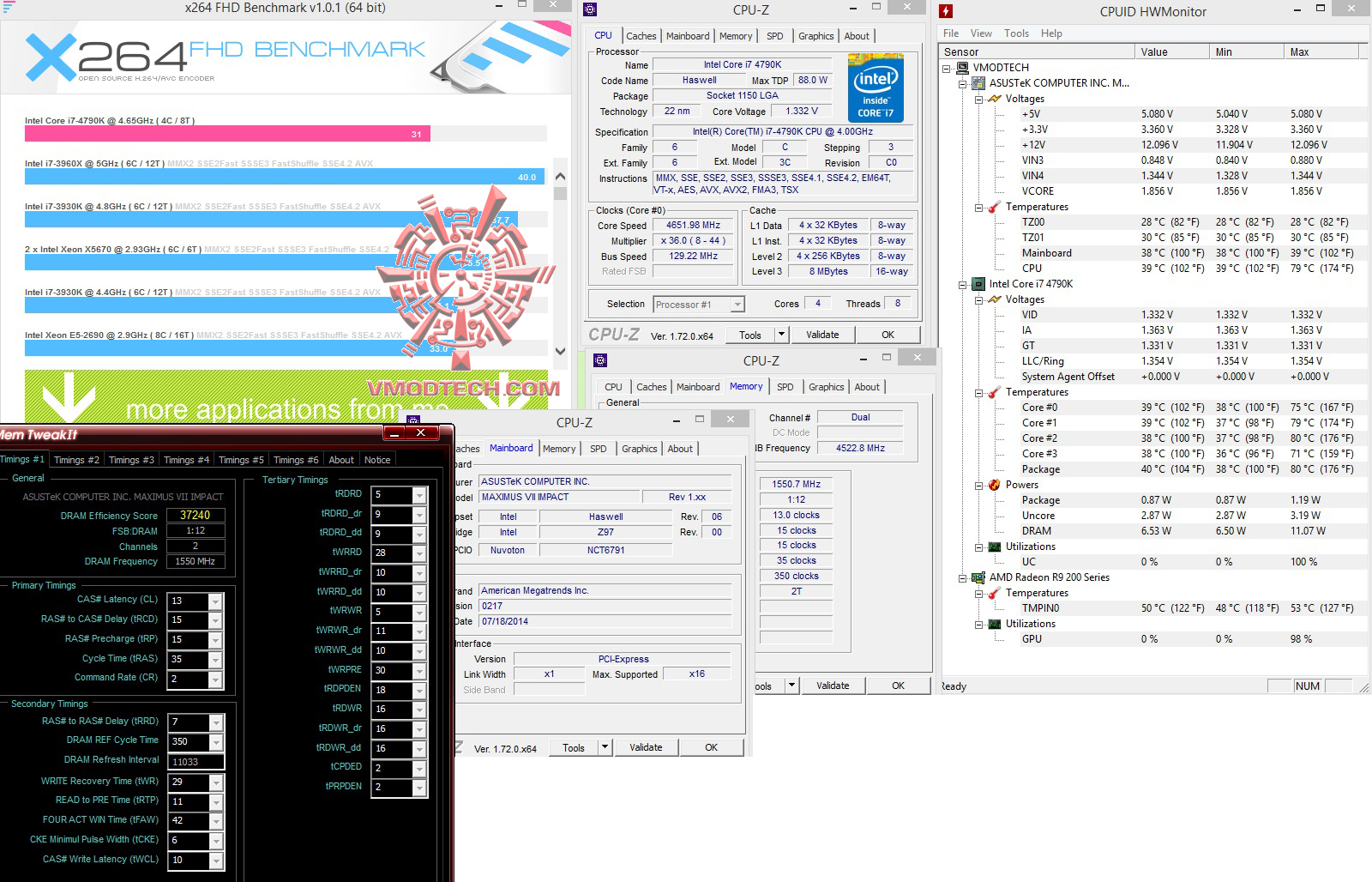Open the tRDRD tertiary timing dropdown
Screen dimensions: 1372x882
[418, 495]
